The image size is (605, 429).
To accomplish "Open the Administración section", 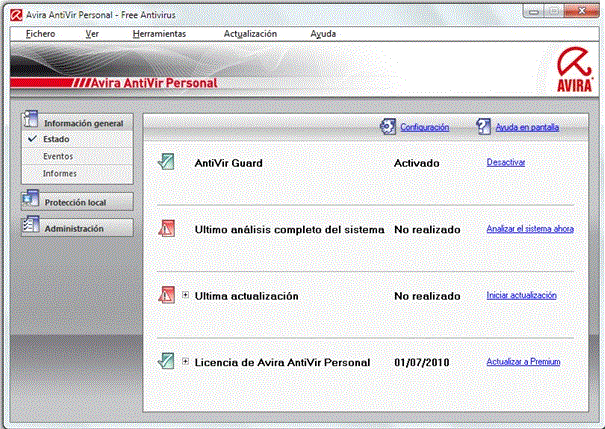I will coord(78,228).
